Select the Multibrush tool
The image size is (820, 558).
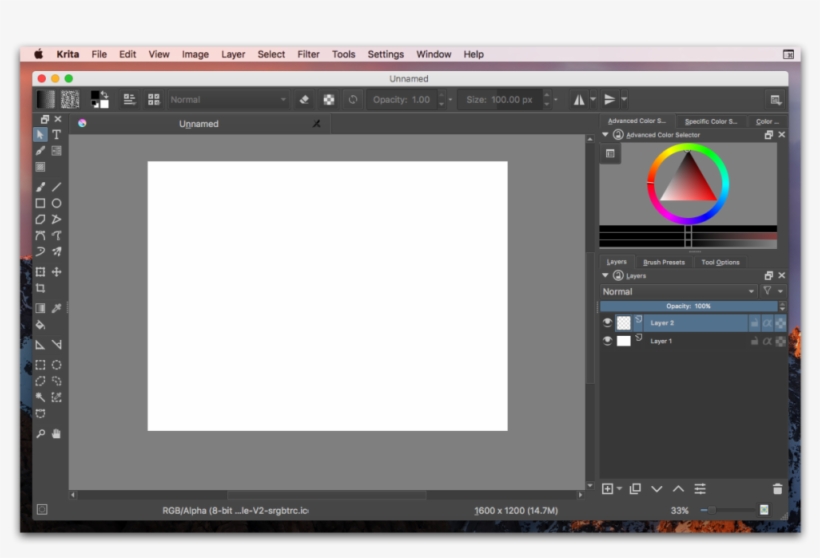point(56,252)
